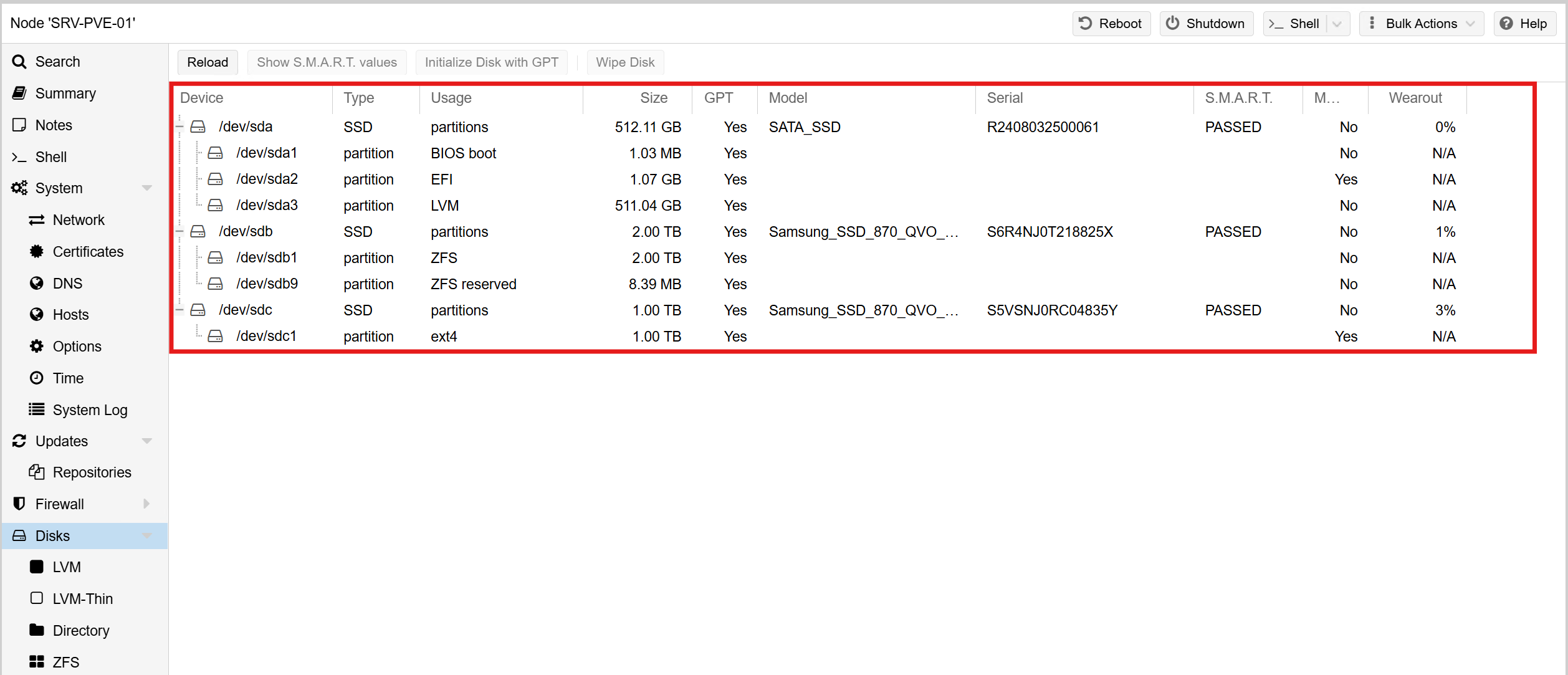Click the /dev/sdb disk drive icon
1568x675 pixels.
pyautogui.click(x=198, y=231)
